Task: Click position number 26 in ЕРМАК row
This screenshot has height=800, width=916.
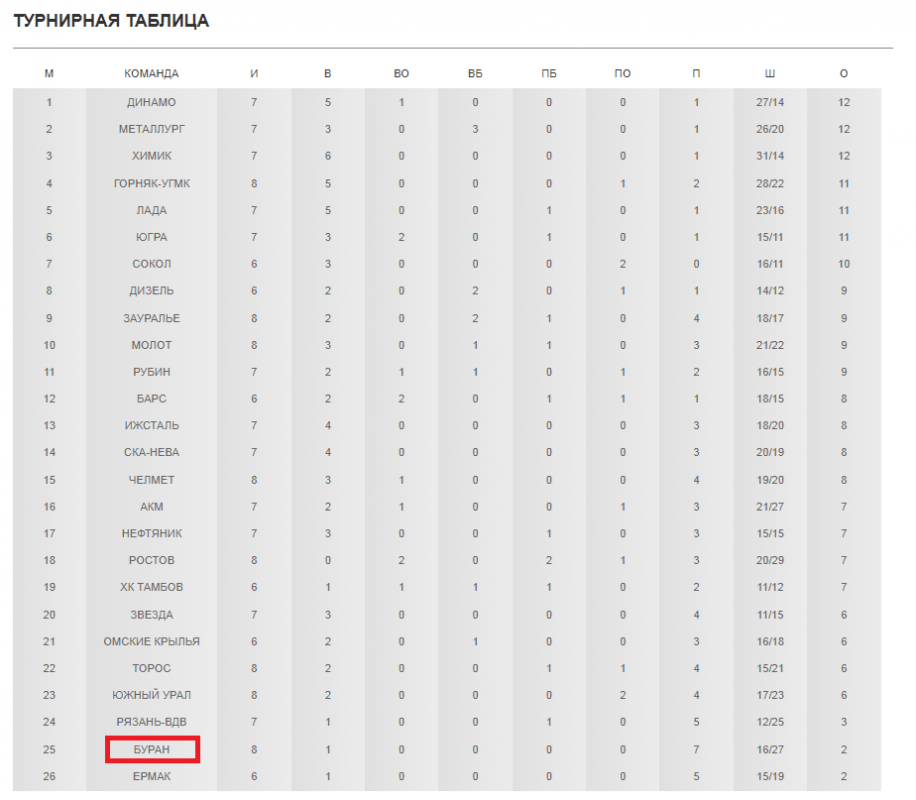Action: click(49, 777)
